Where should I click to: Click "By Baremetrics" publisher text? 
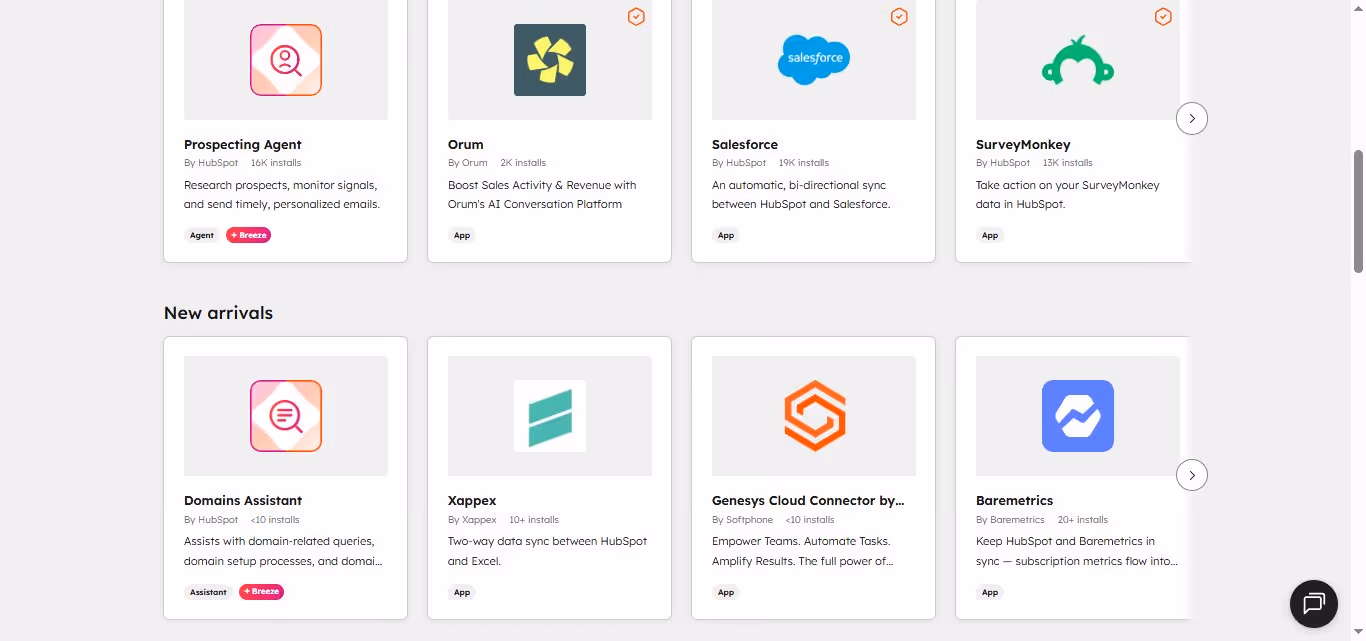[x=1010, y=519]
